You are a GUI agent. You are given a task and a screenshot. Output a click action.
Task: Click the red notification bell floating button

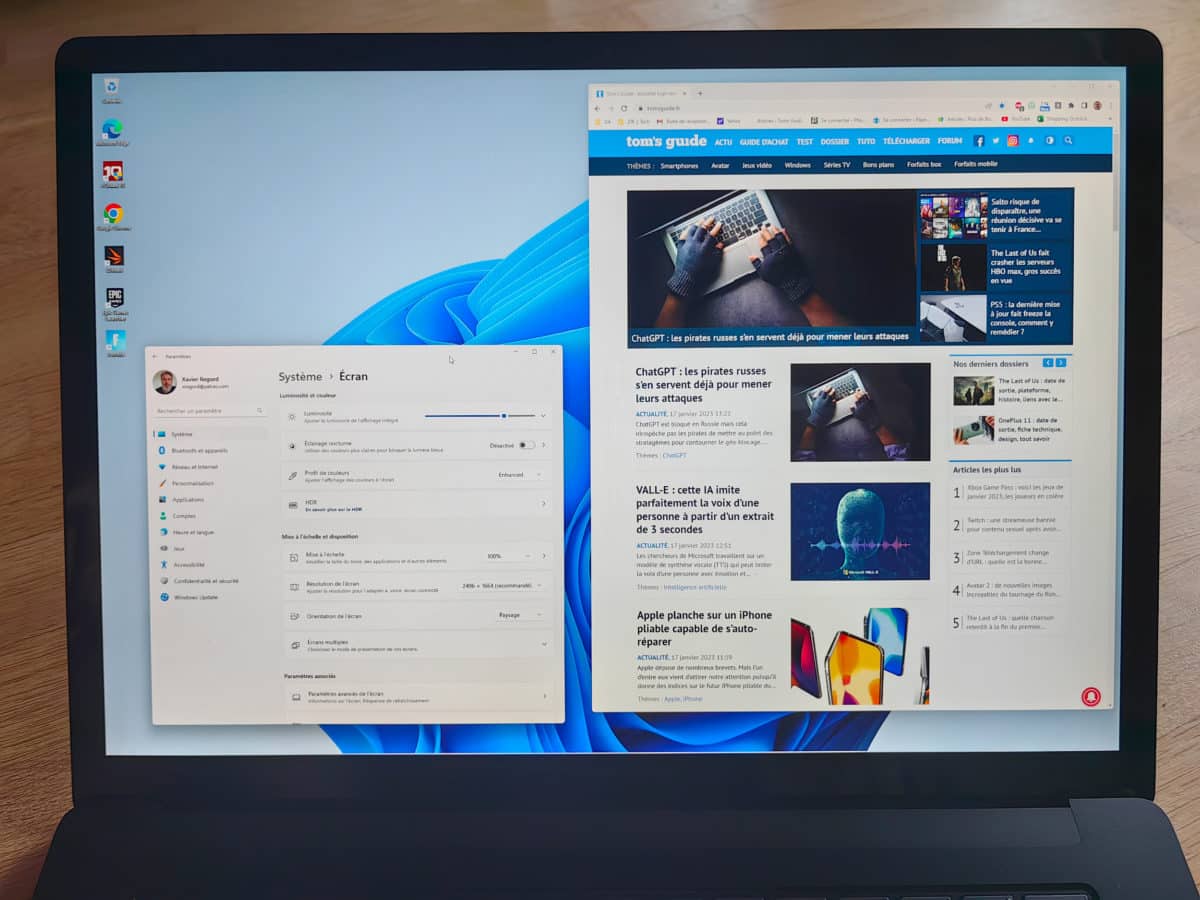(1090, 696)
